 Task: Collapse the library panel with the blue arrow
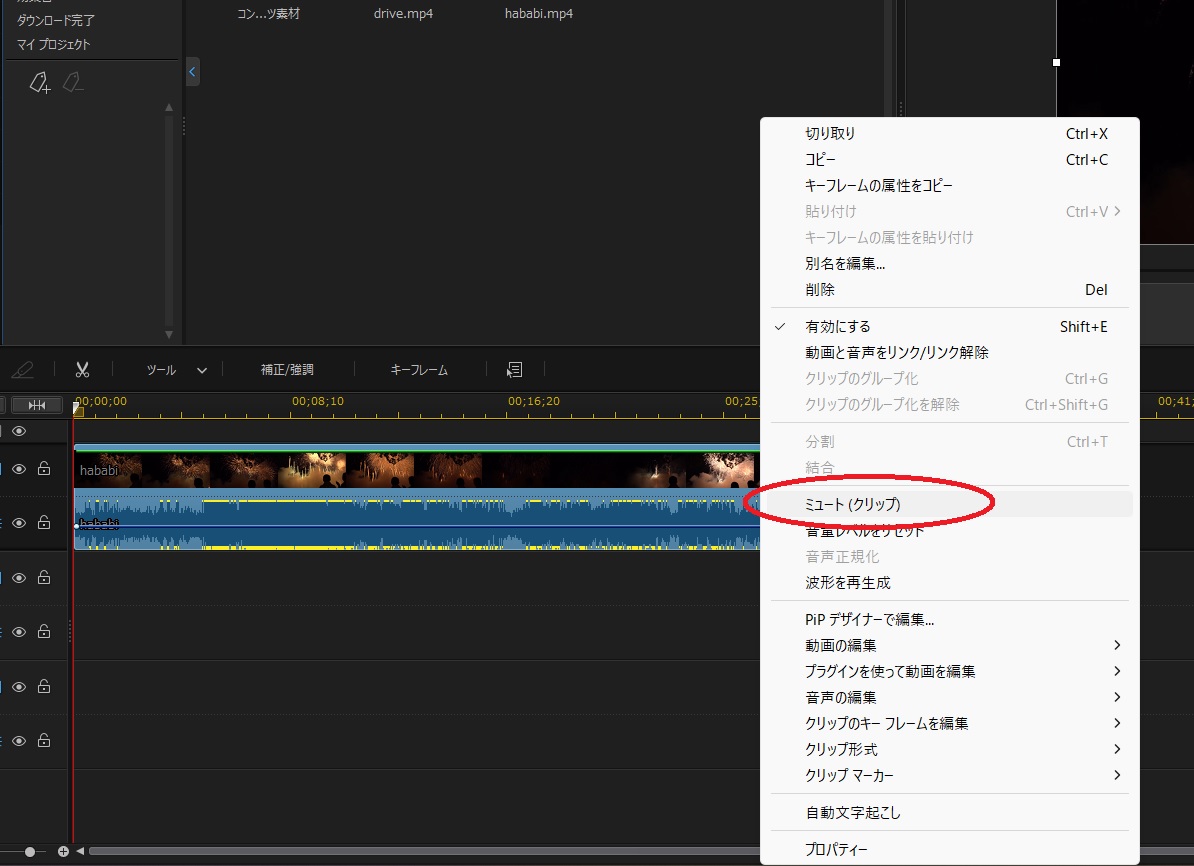pos(192,72)
